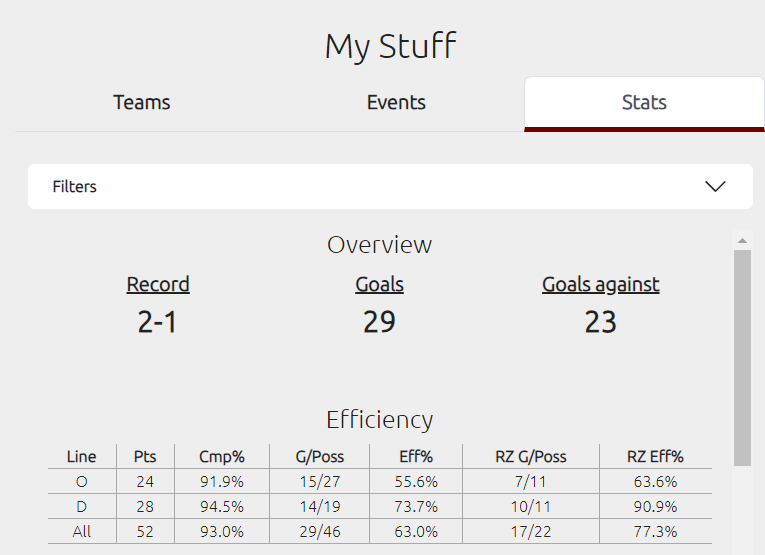The width and height of the screenshot is (765, 555).
Task: Open the Goals underlined link
Action: (x=380, y=284)
